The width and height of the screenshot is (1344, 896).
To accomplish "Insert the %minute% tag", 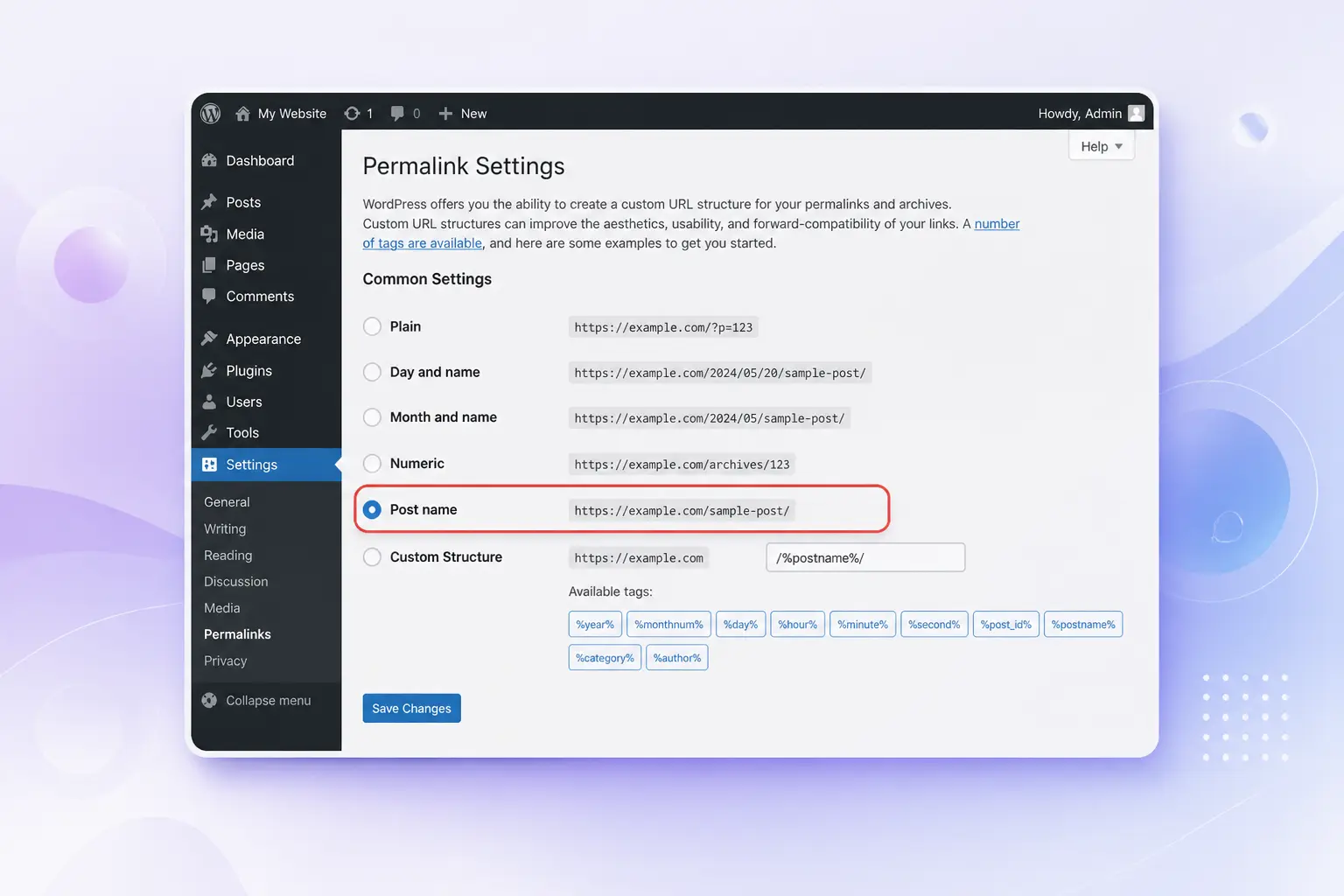I will 863,624.
